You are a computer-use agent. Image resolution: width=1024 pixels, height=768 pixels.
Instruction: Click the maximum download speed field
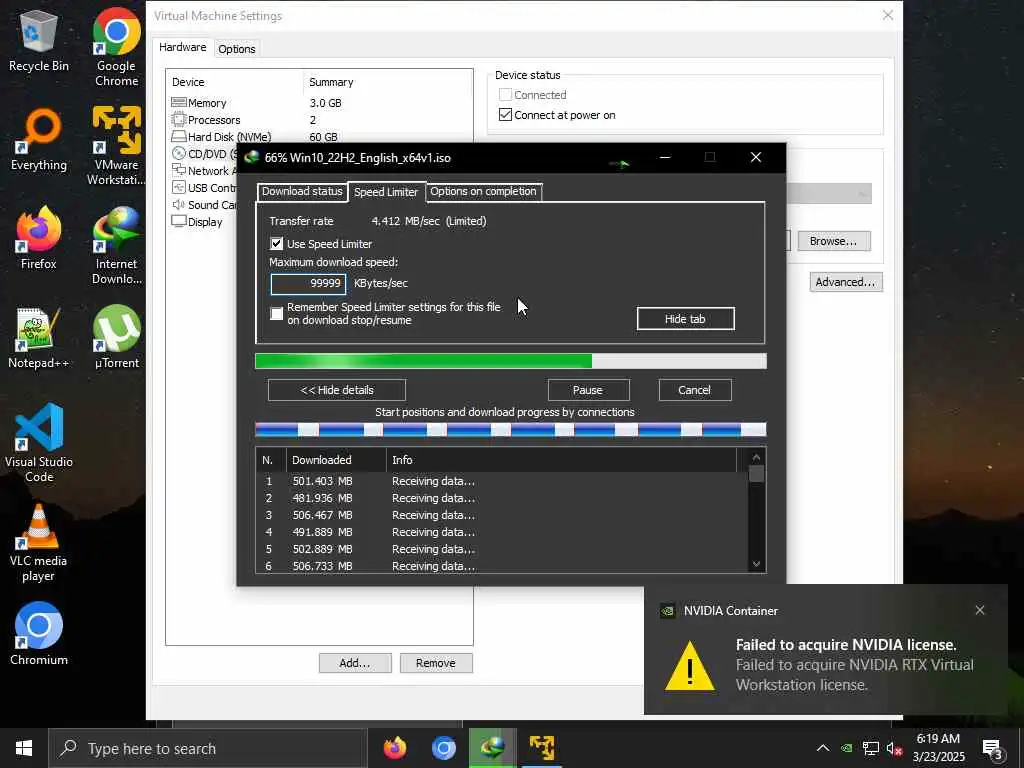[308, 283]
